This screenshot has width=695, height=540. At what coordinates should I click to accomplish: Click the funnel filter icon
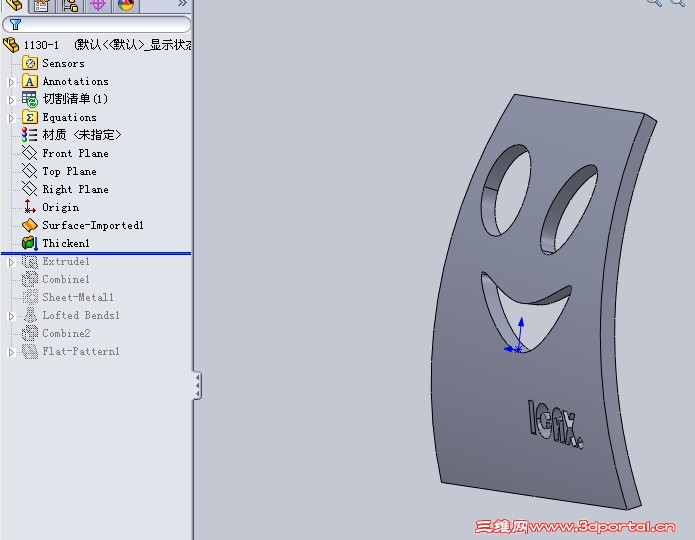15,24
